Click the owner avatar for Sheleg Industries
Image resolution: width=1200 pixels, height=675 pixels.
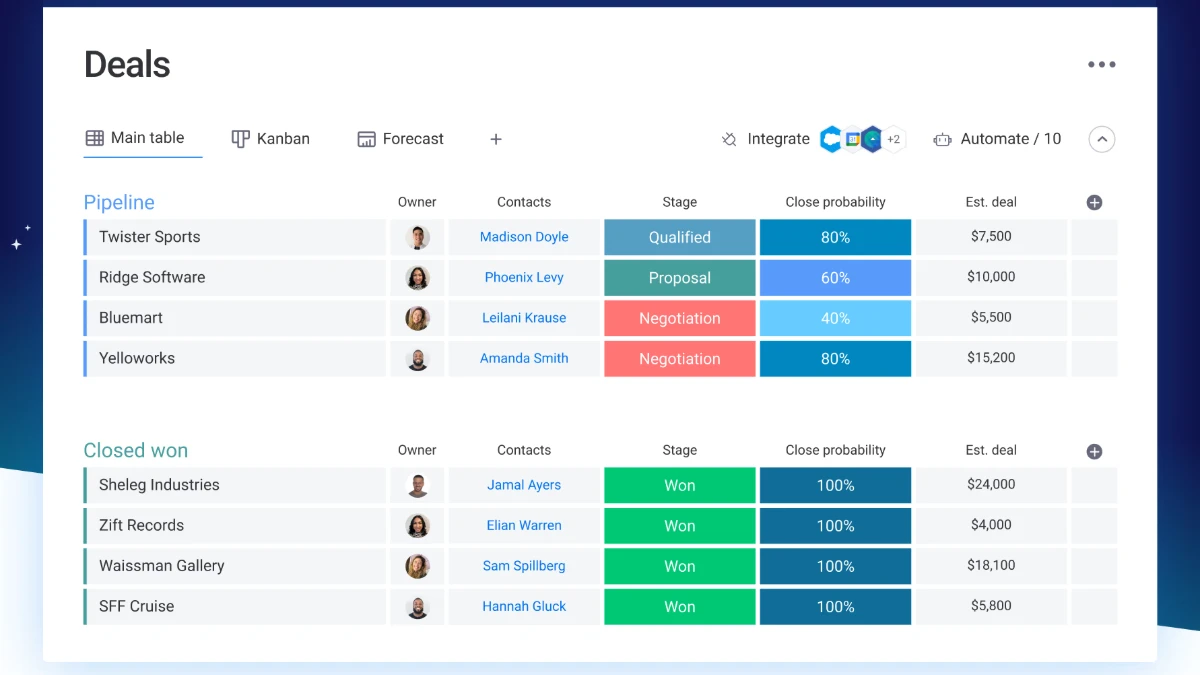[417, 485]
